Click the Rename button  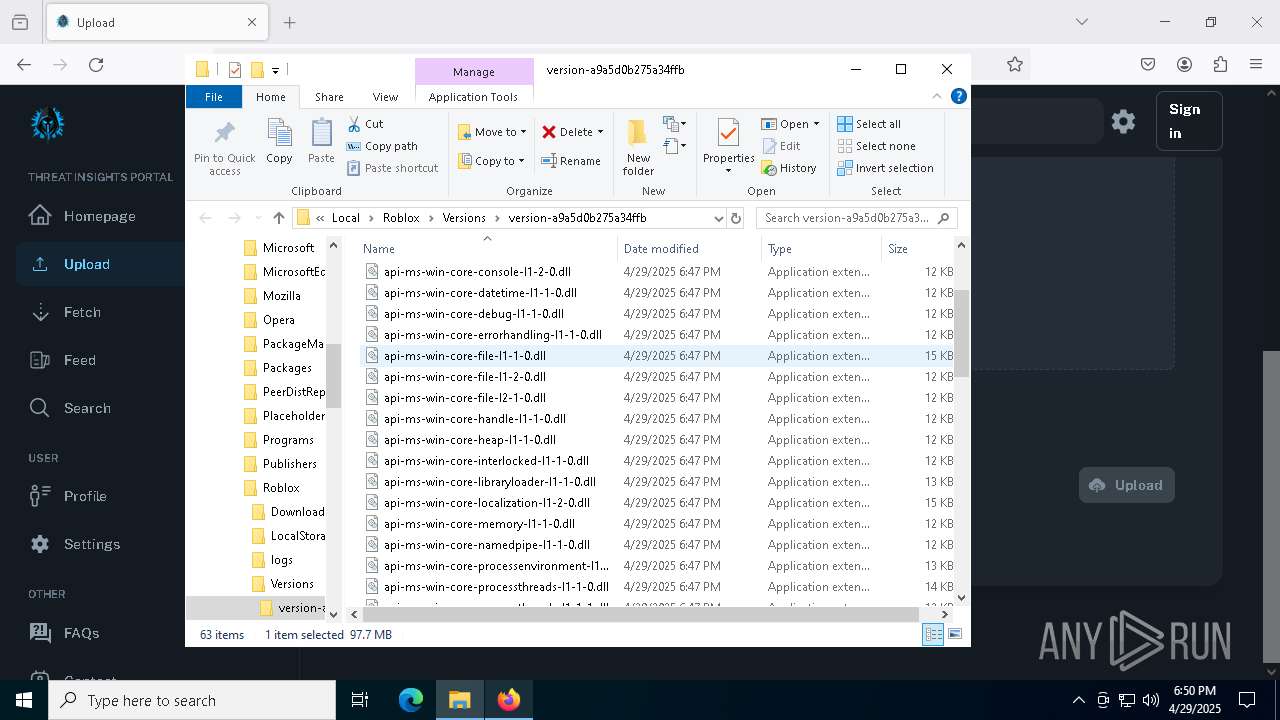pyautogui.click(x=571, y=161)
